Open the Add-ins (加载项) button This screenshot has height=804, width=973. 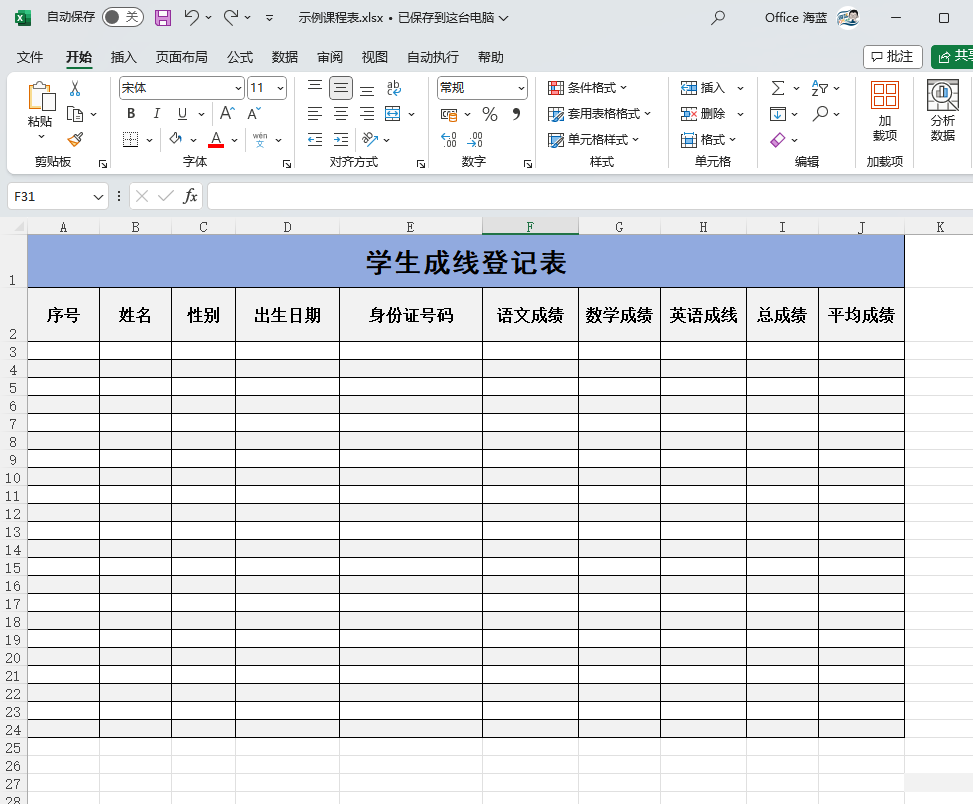coord(885,112)
